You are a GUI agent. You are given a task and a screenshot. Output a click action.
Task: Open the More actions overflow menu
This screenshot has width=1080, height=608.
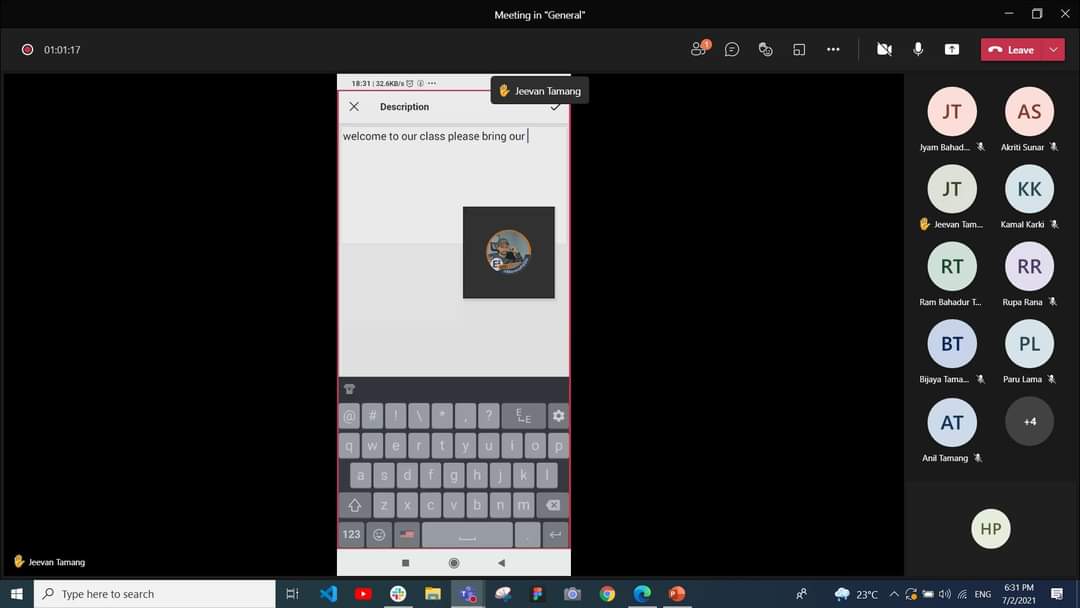(x=833, y=48)
